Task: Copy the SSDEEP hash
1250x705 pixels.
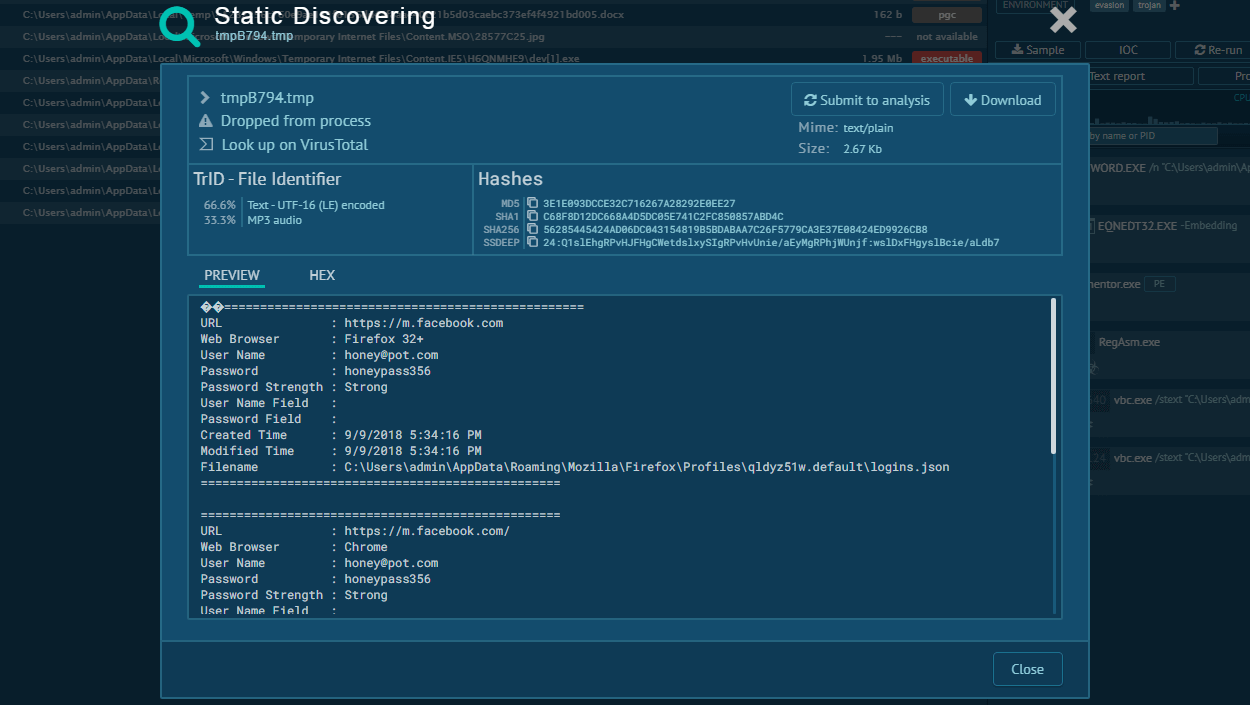Action: [x=533, y=243]
